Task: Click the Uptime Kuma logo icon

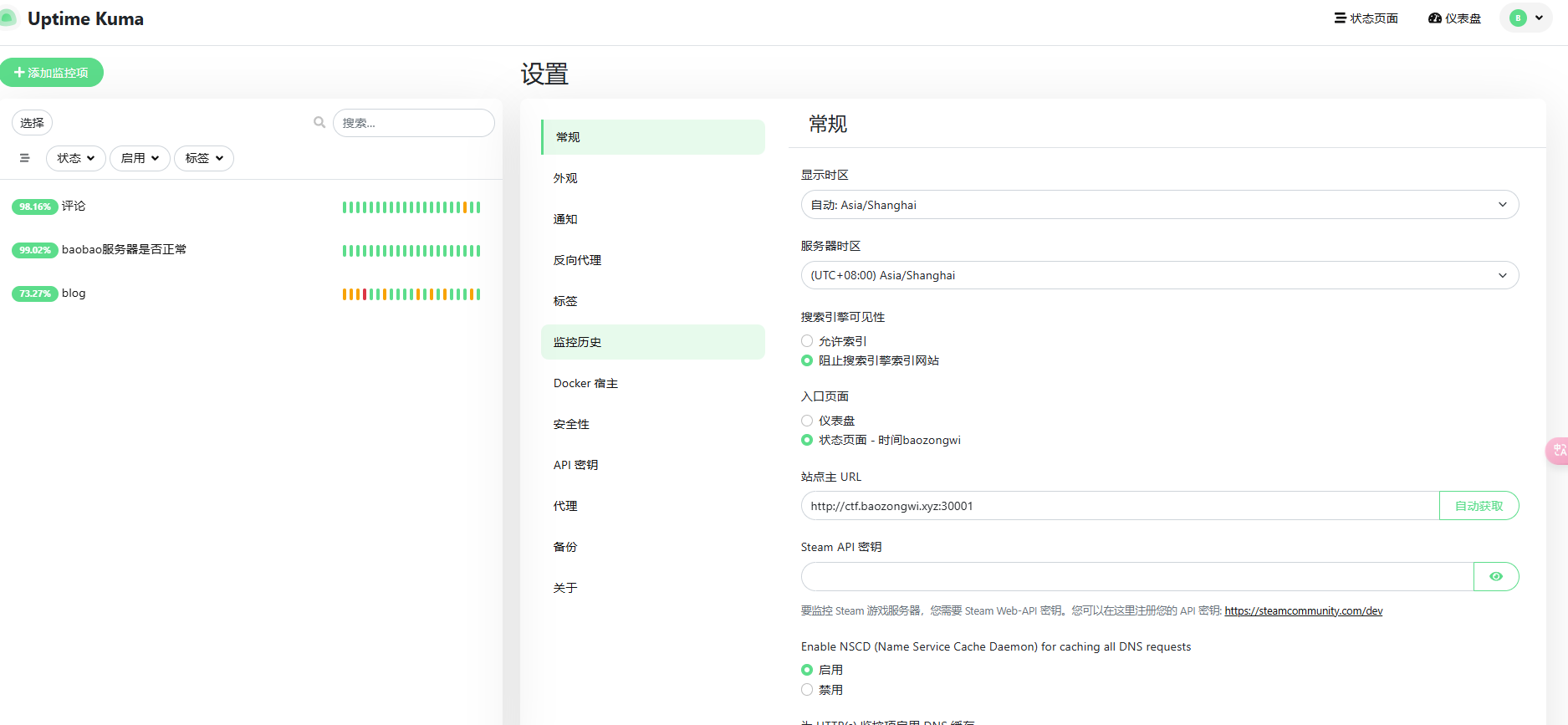Action: pyautogui.click(x=8, y=18)
